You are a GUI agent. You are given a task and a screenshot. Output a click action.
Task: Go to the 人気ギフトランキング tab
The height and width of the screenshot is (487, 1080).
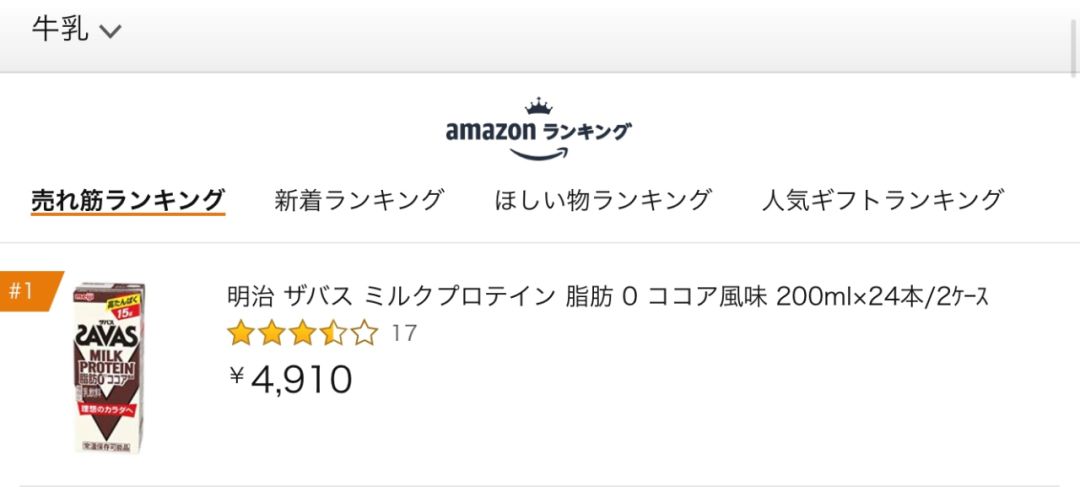[x=882, y=199]
